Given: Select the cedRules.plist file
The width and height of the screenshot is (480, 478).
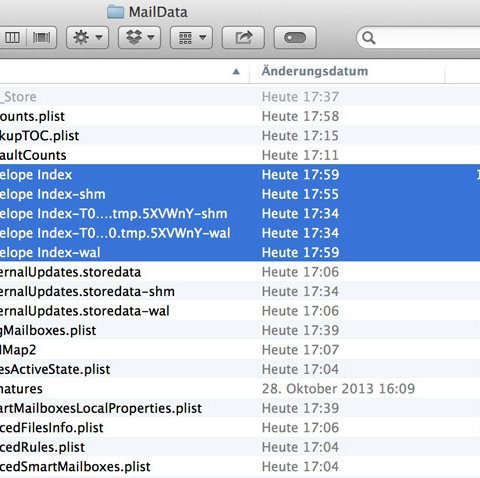Looking at the screenshot, I should click(240, 447).
